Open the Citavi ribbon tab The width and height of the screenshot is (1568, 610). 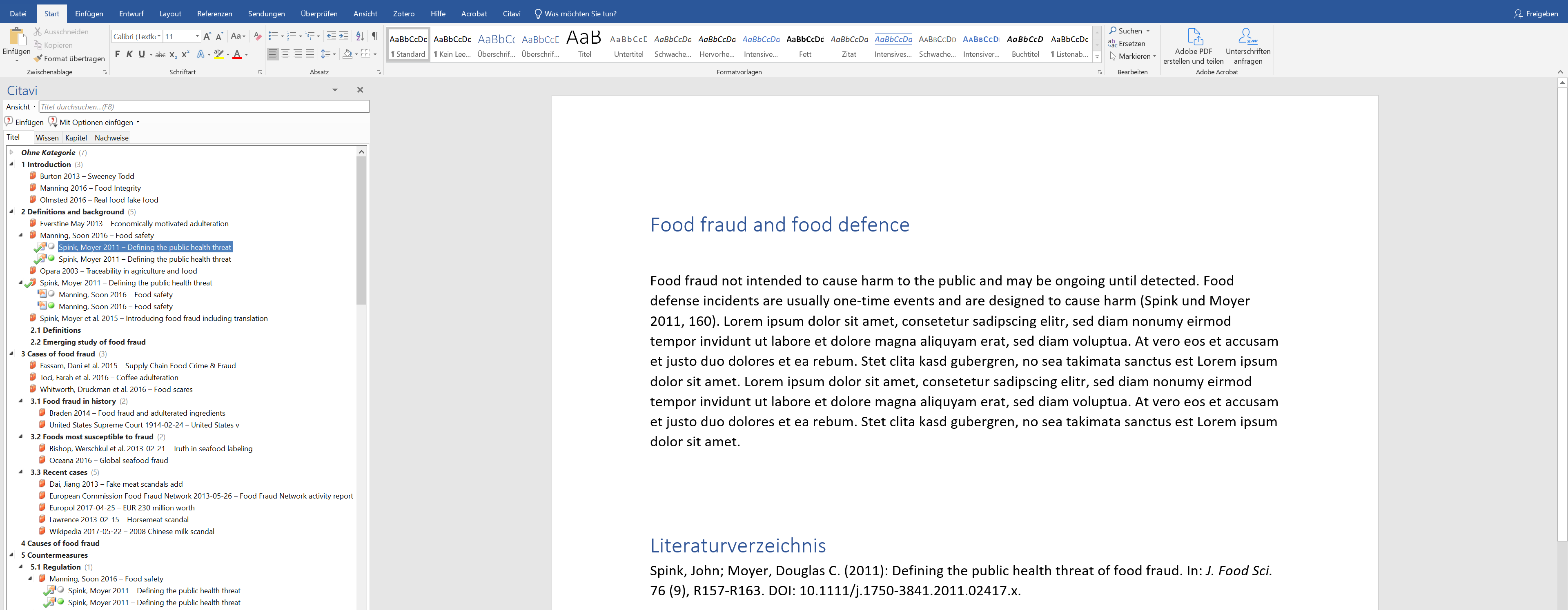click(511, 13)
